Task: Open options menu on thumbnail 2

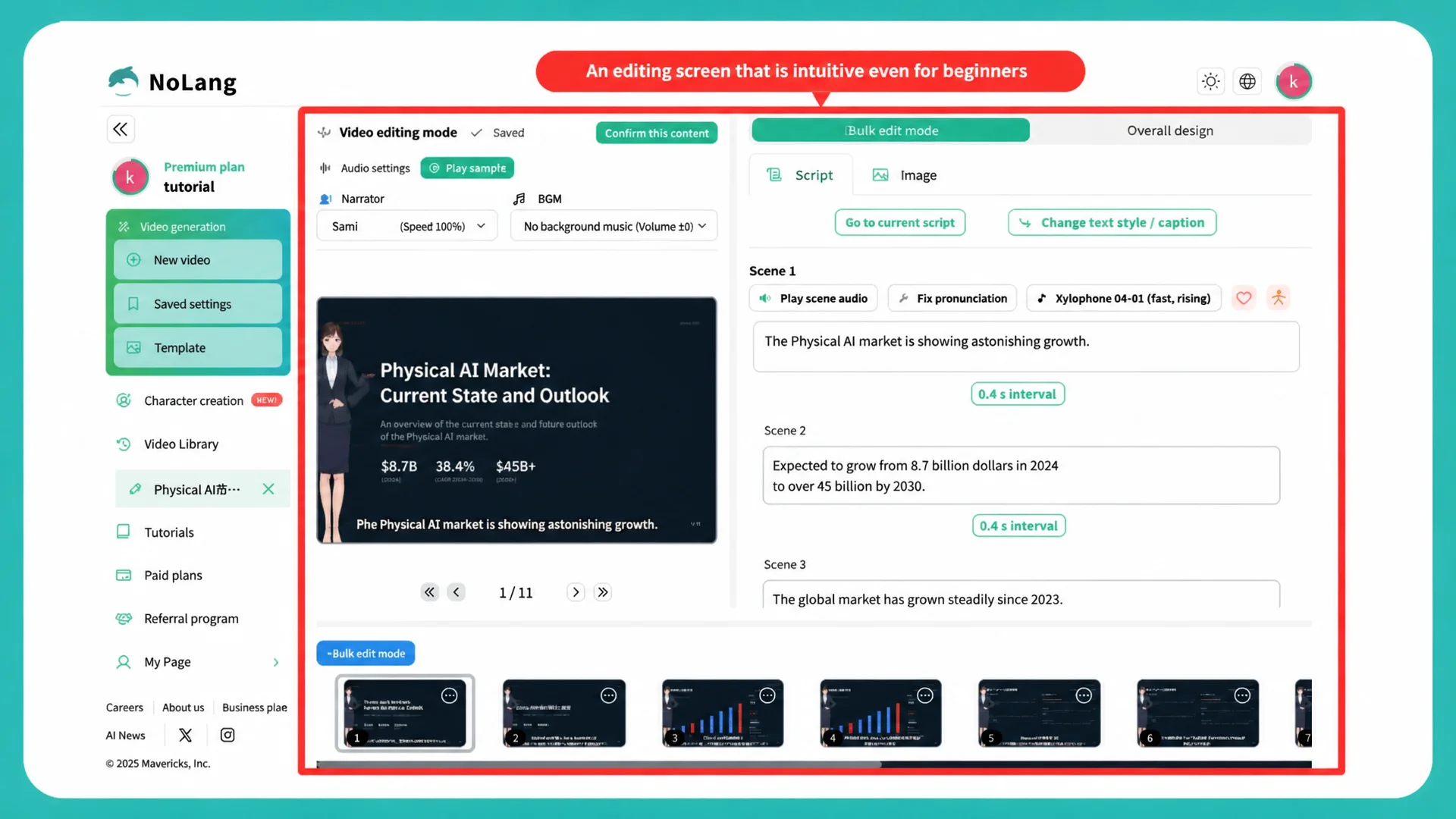Action: [x=609, y=695]
